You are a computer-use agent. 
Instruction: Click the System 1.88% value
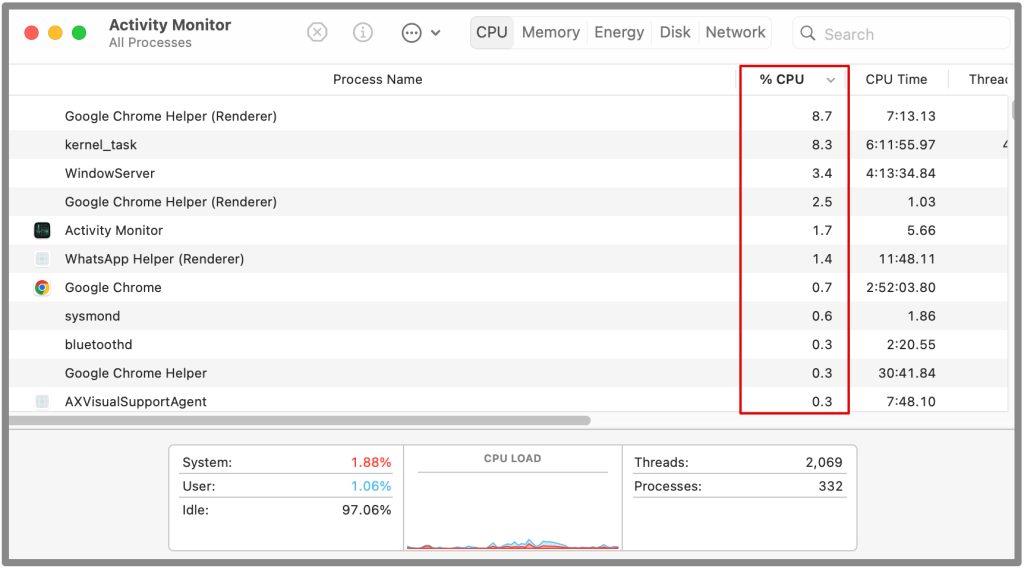(371, 462)
